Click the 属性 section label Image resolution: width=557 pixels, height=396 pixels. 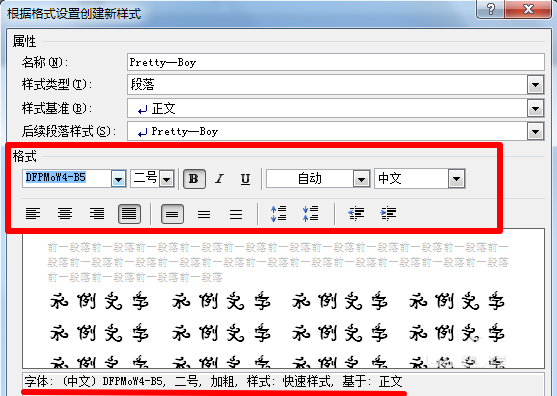tap(25, 42)
